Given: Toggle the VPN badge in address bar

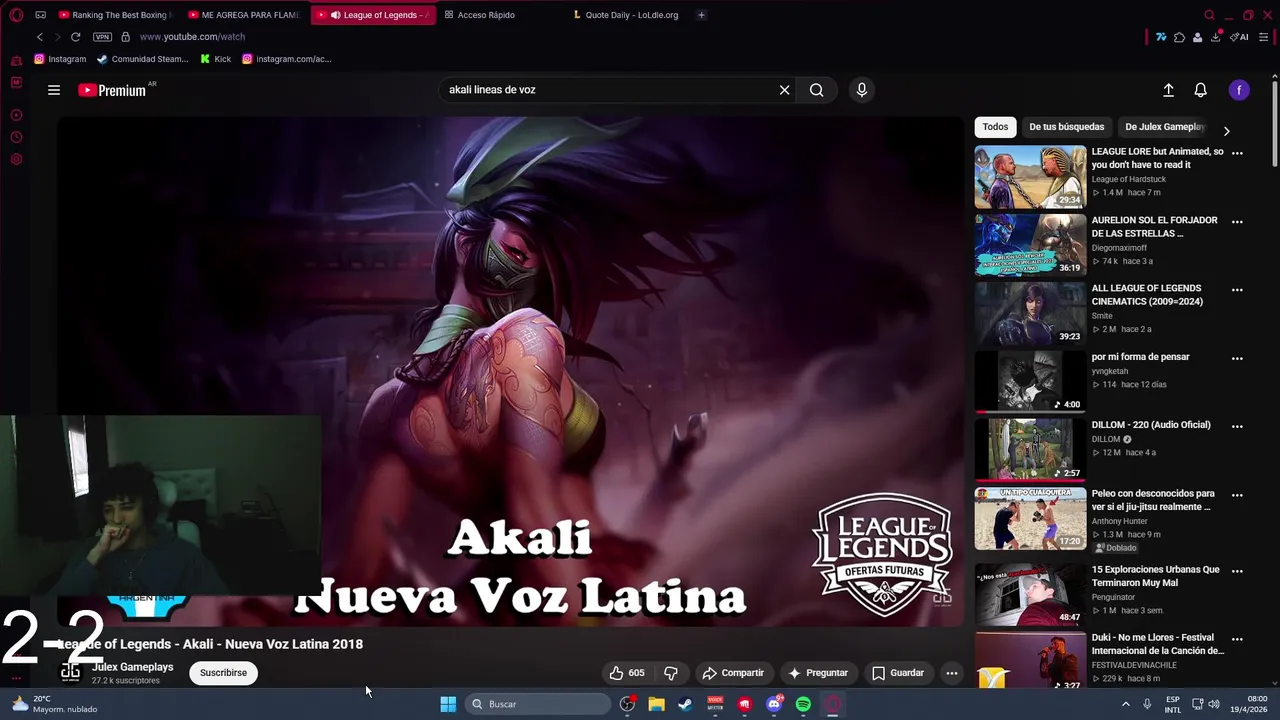Looking at the screenshot, I should [102, 37].
